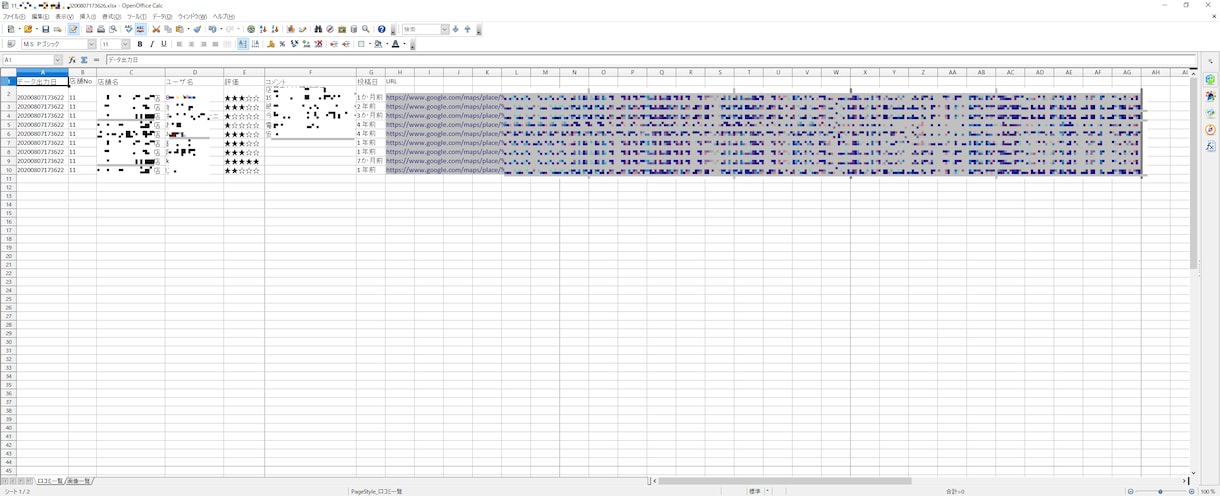
Task: Adjust the zoom slider in status bar
Action: pos(1160,491)
